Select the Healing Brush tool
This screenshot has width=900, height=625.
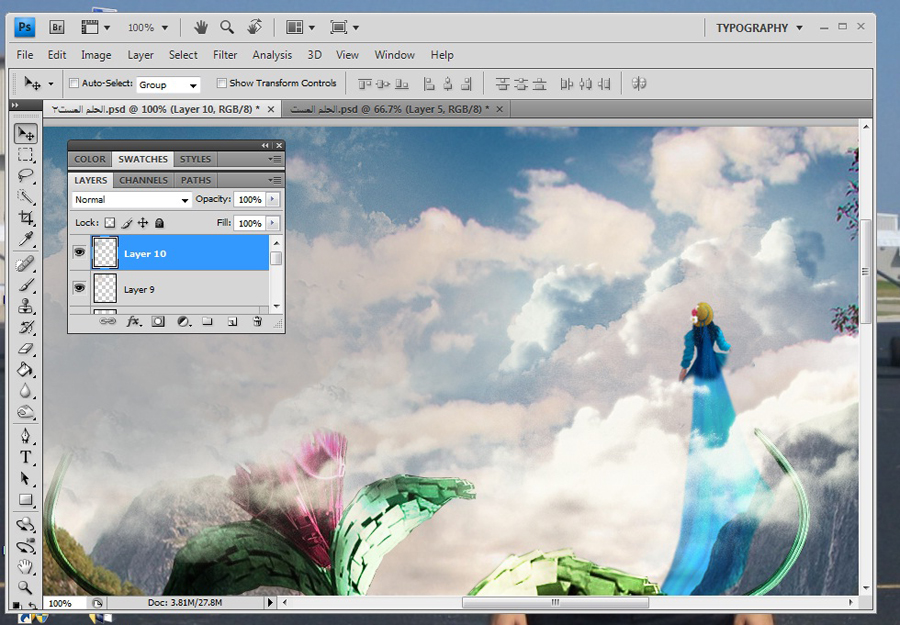[25, 264]
